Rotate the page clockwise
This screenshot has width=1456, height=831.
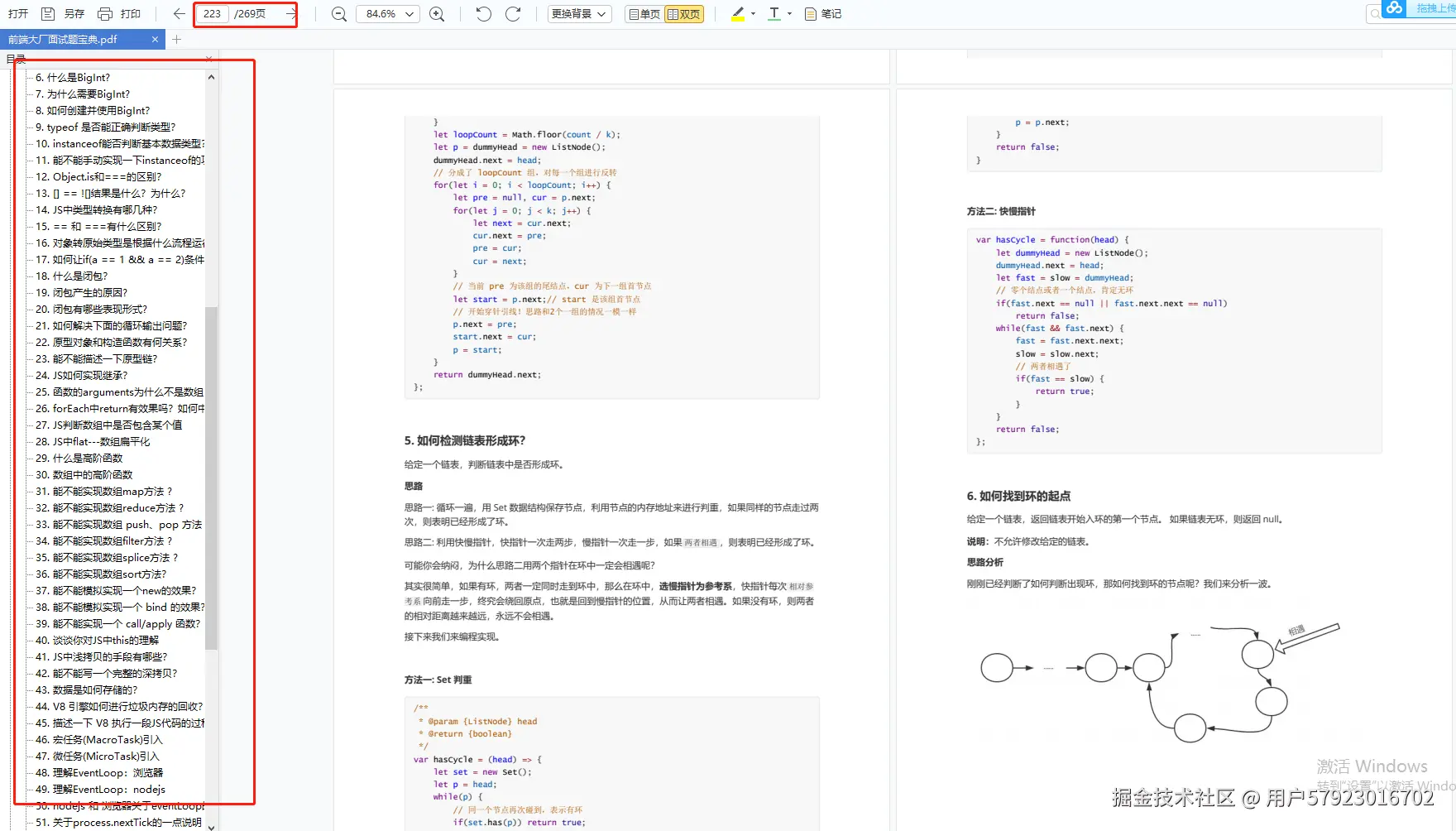513,14
